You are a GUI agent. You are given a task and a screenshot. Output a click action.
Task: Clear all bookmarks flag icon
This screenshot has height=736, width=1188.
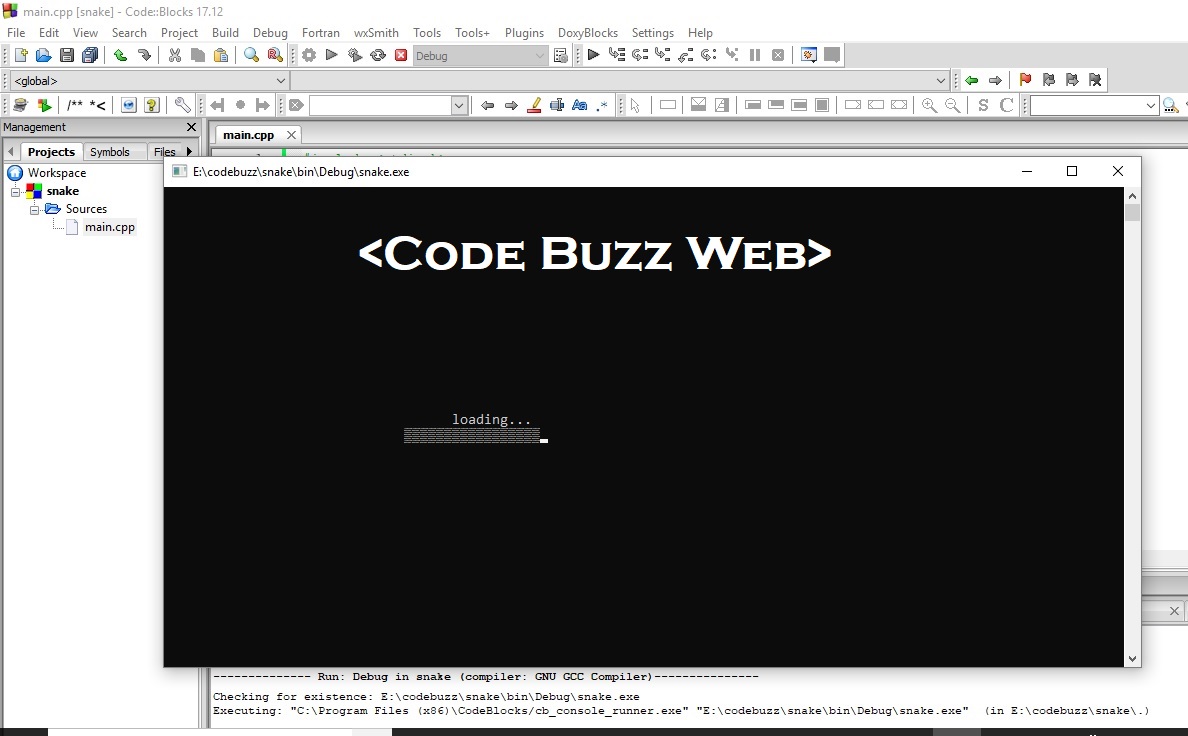pyautogui.click(x=1095, y=80)
